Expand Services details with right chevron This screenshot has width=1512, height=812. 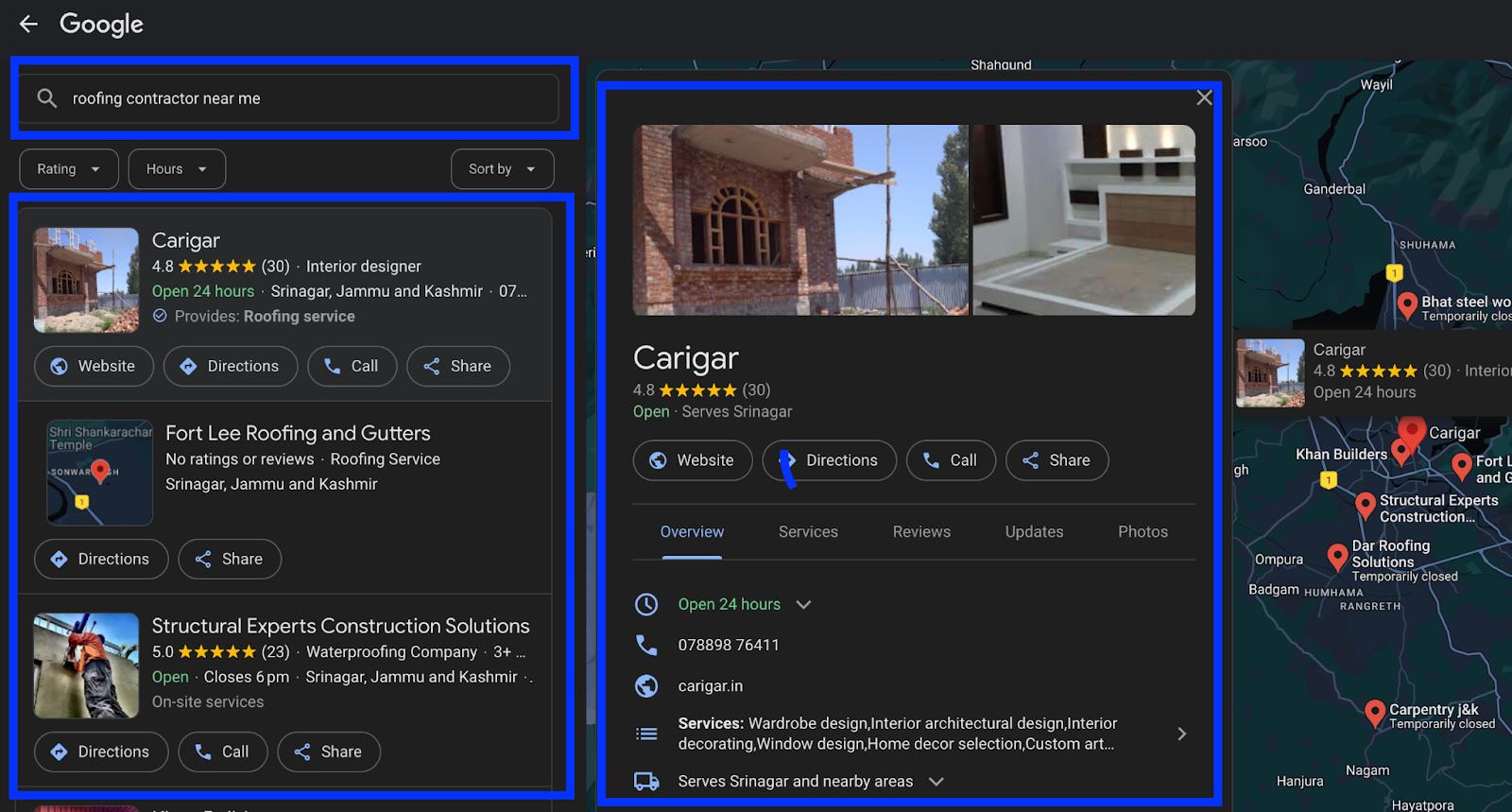1181,734
